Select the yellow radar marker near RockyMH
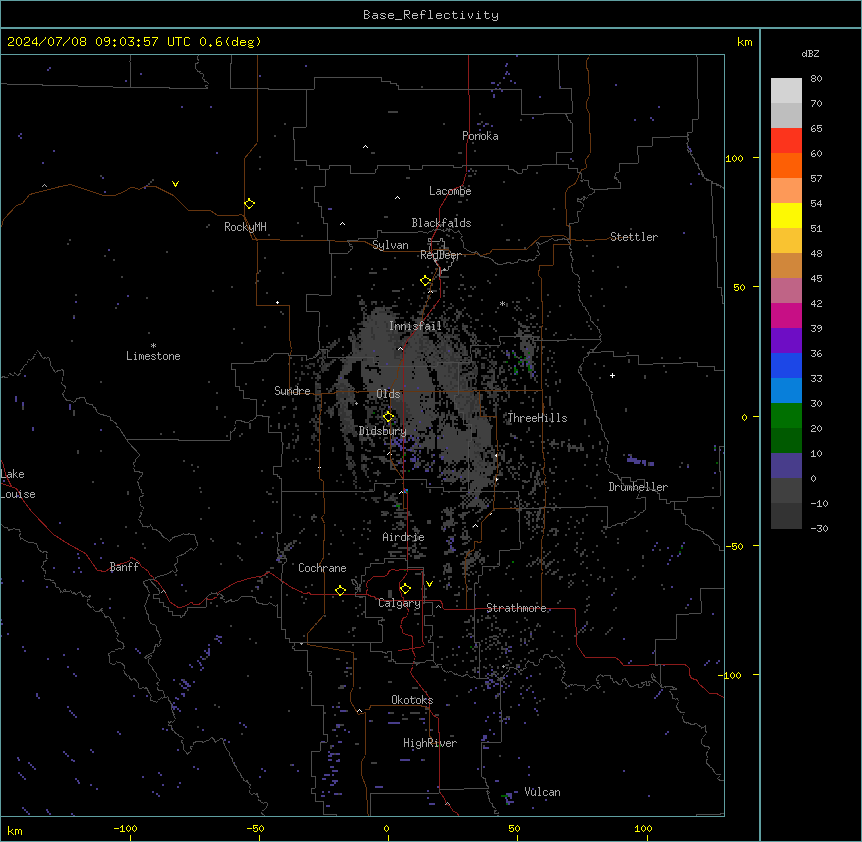This screenshot has width=862, height=842. click(x=249, y=204)
